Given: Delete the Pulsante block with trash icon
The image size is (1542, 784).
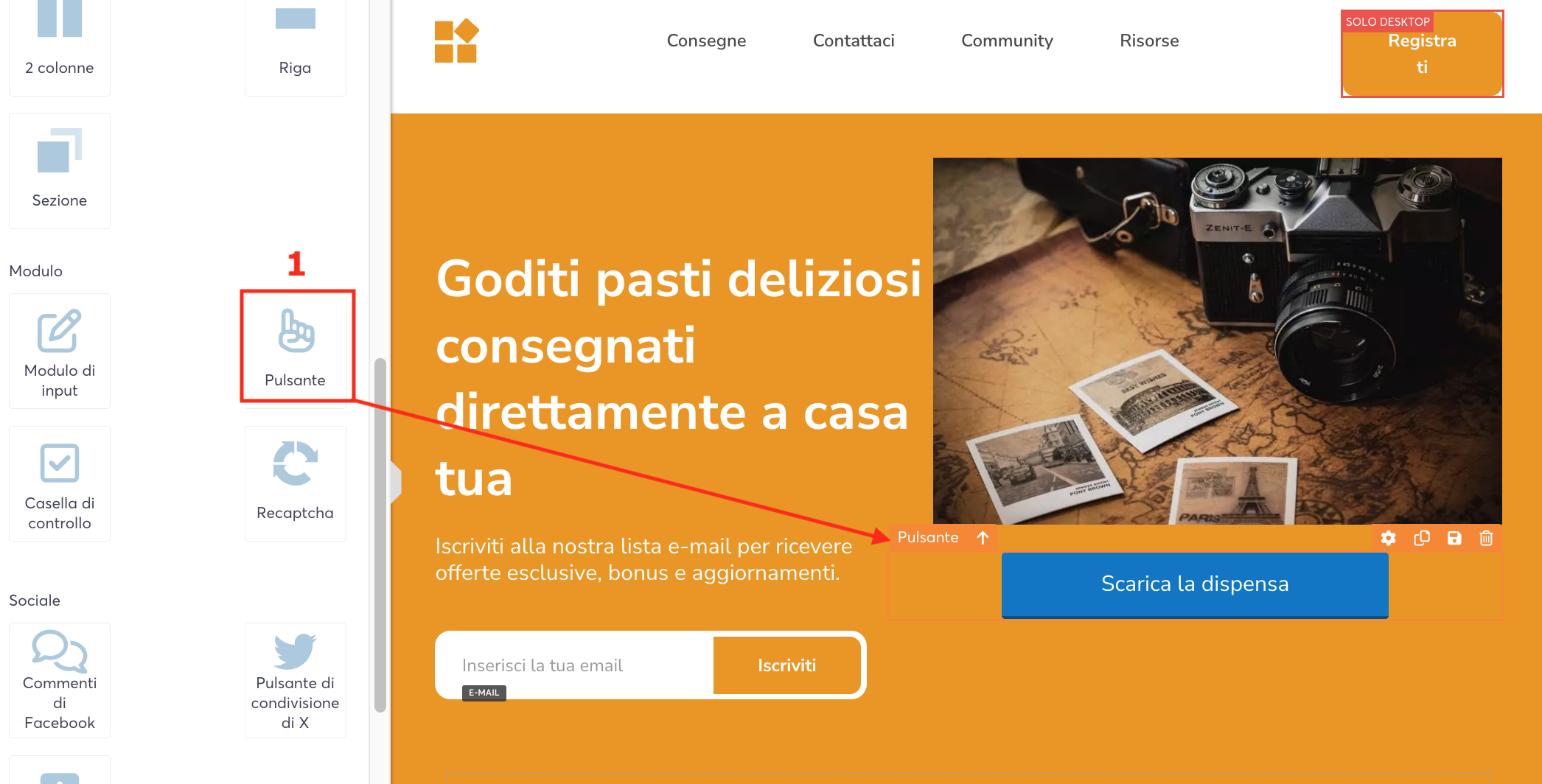Looking at the screenshot, I should 1486,538.
